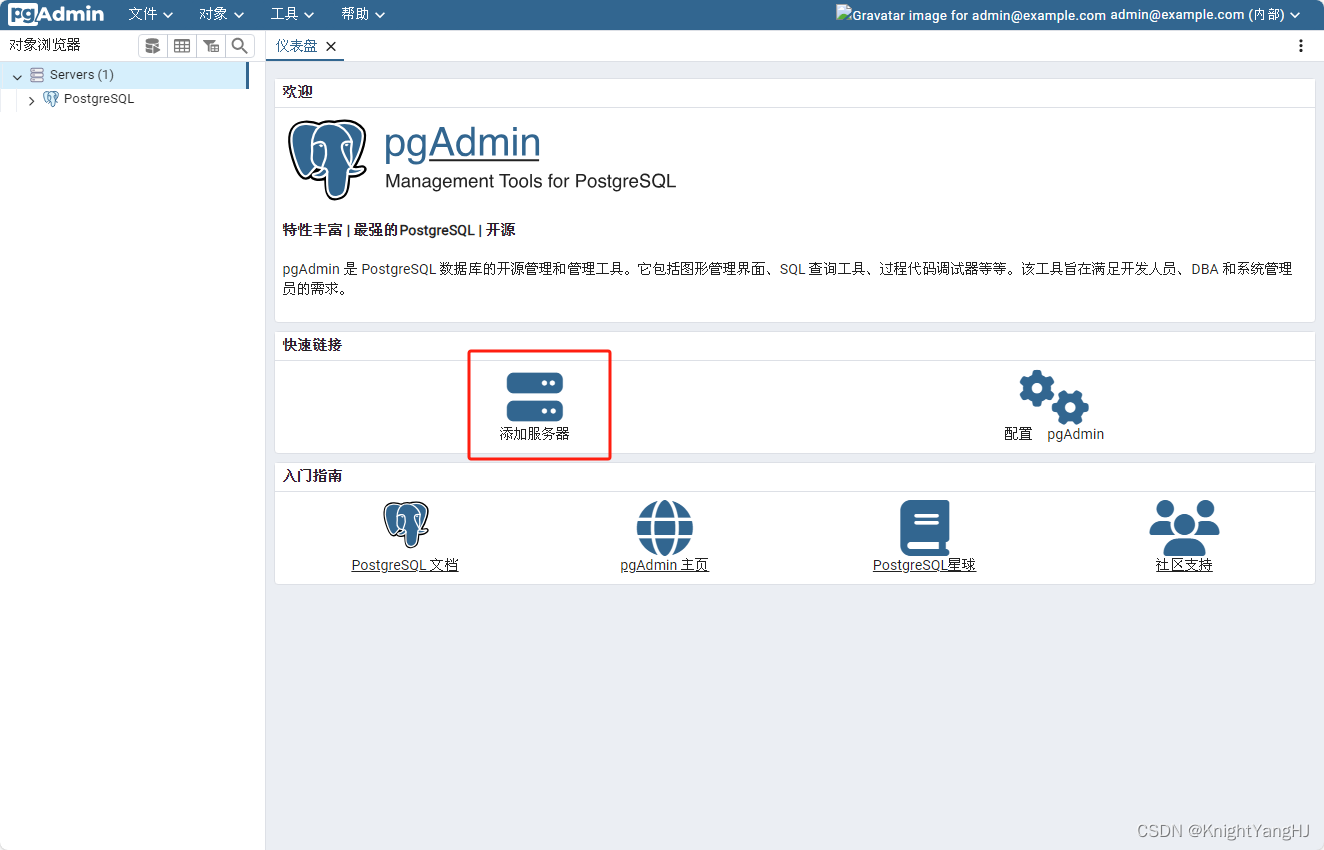Click the PostgreSQL elephant icon in tree
This screenshot has height=850, width=1324.
(x=51, y=99)
